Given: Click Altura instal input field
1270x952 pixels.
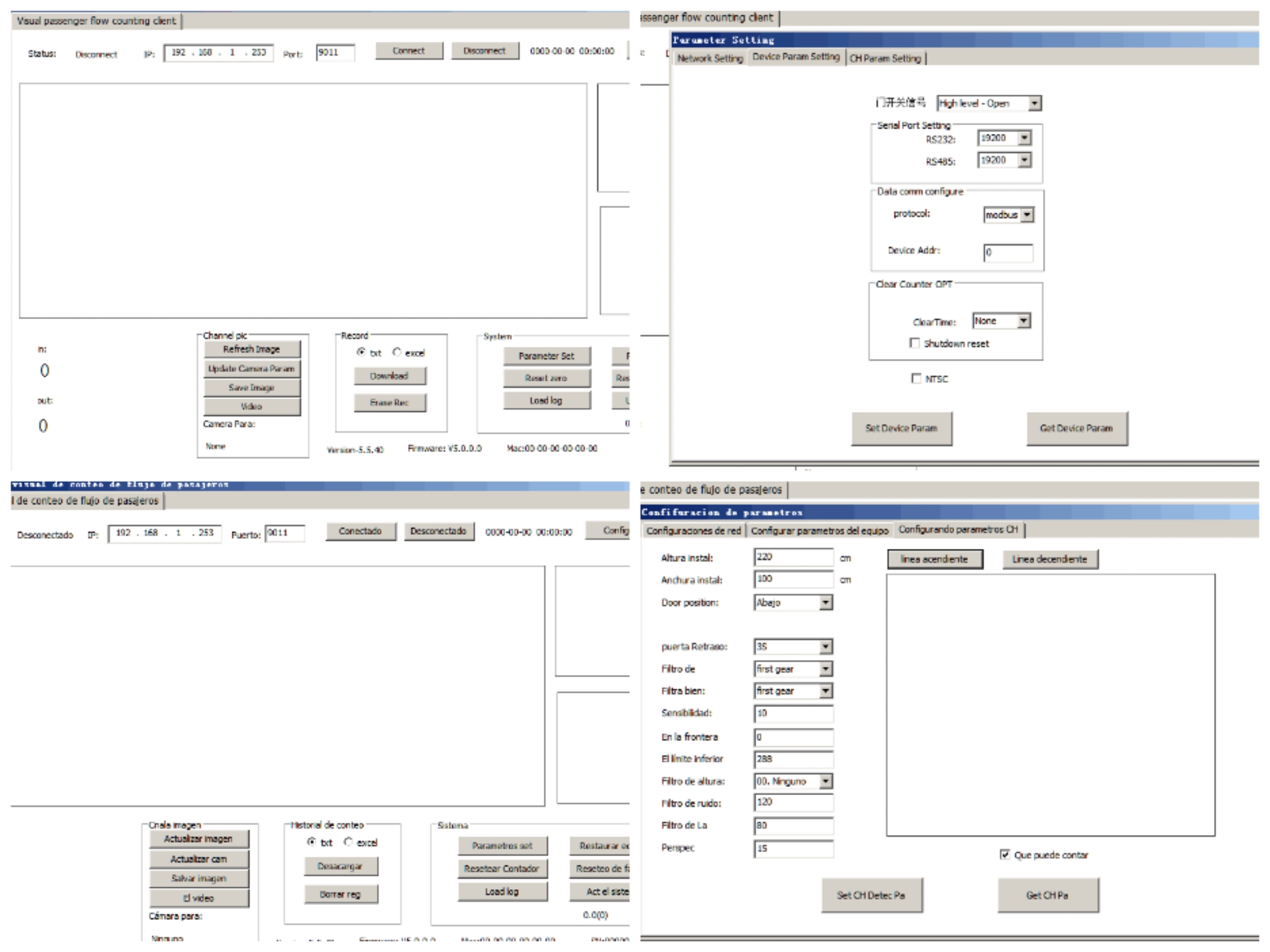Looking at the screenshot, I should point(794,557).
